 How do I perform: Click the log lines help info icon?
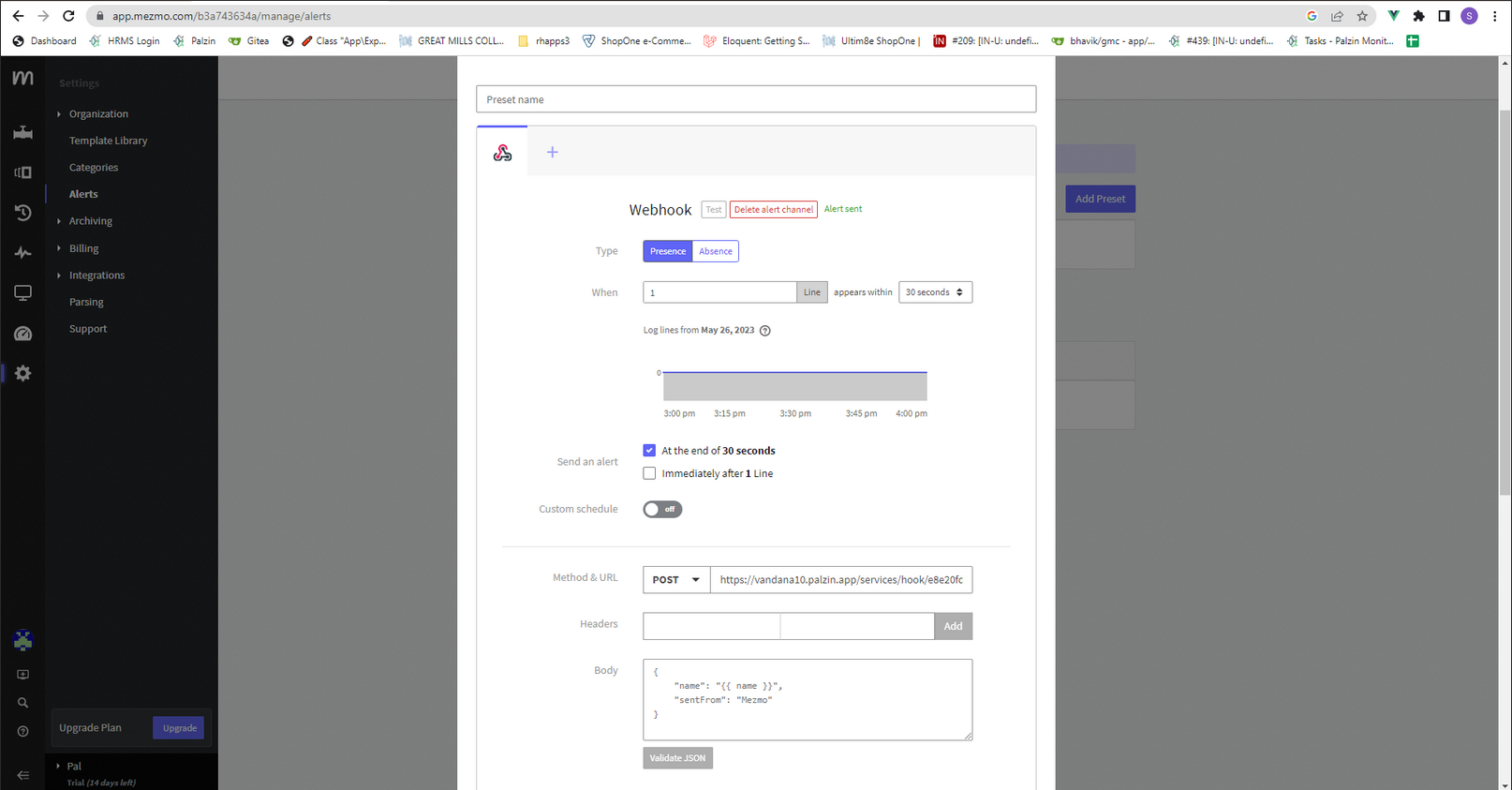(765, 331)
